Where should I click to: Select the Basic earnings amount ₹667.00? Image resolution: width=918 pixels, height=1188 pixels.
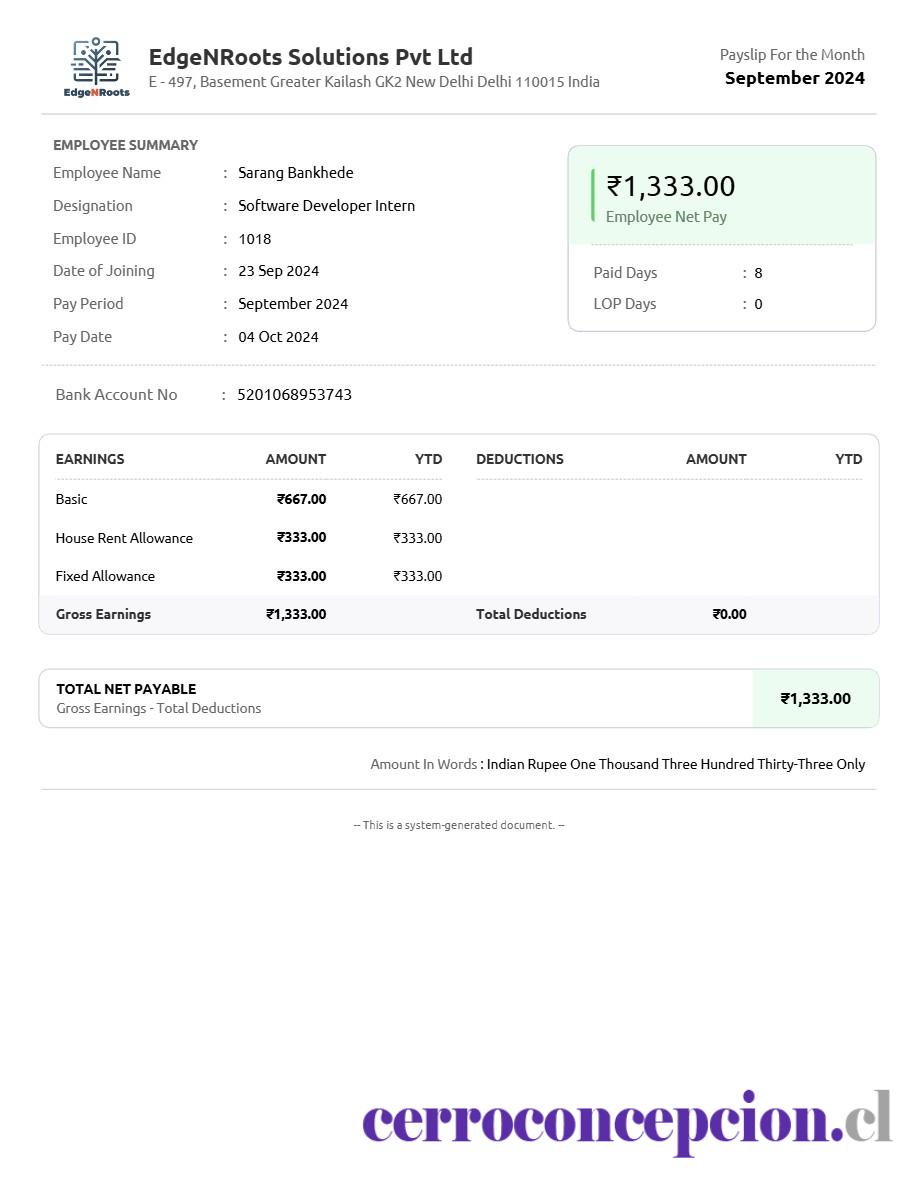301,499
